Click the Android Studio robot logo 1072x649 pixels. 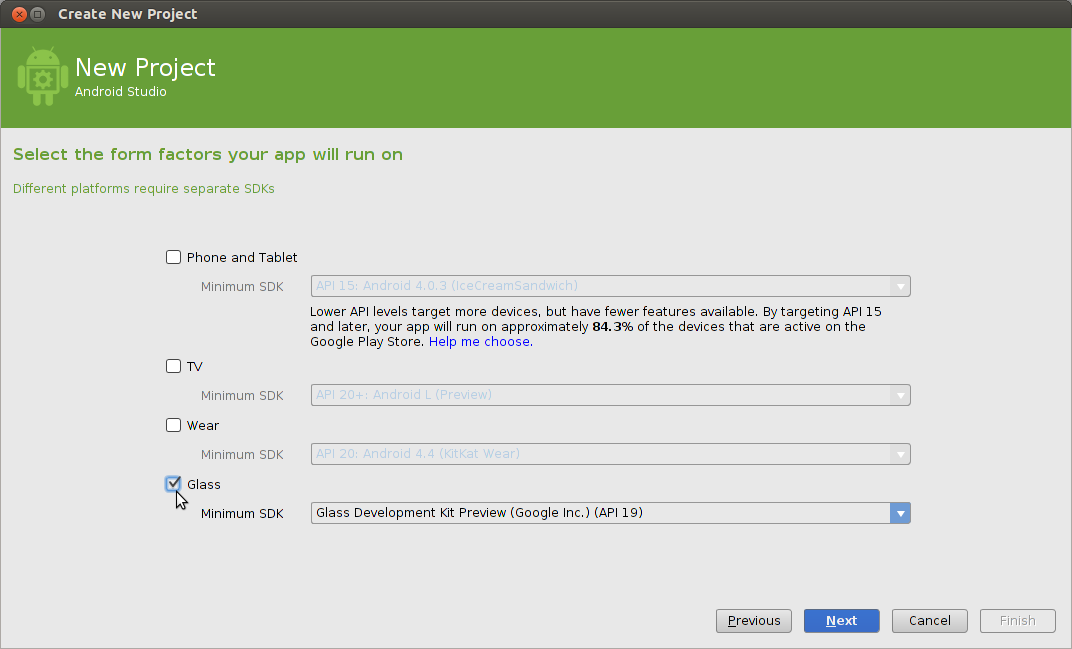pos(42,76)
